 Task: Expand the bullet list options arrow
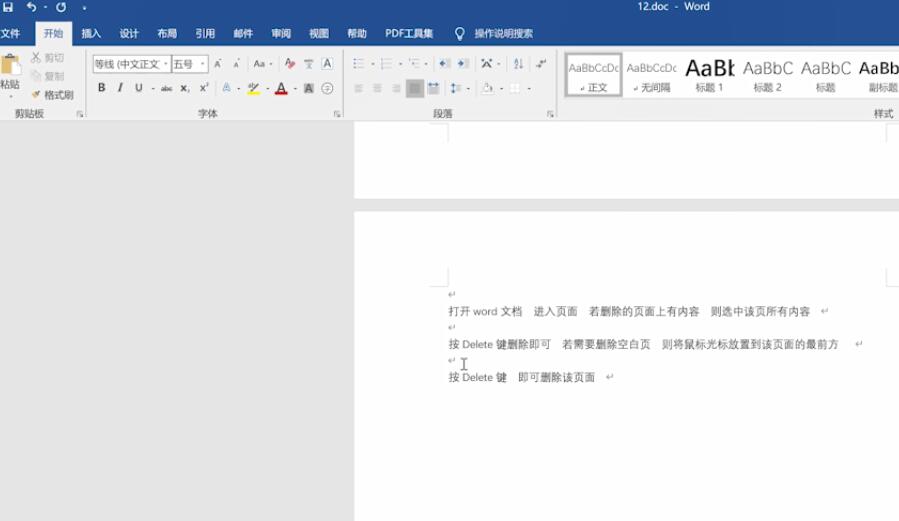tap(373, 64)
